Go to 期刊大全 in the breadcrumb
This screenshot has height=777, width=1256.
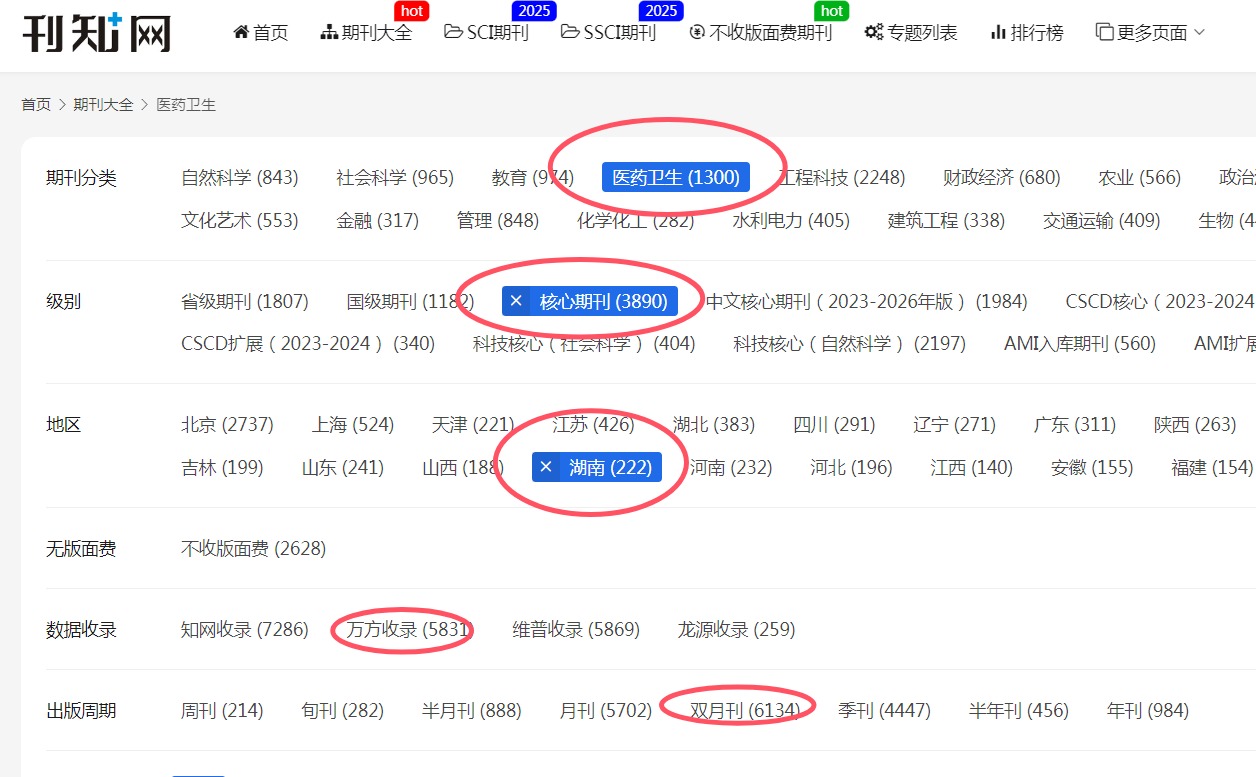(103, 104)
